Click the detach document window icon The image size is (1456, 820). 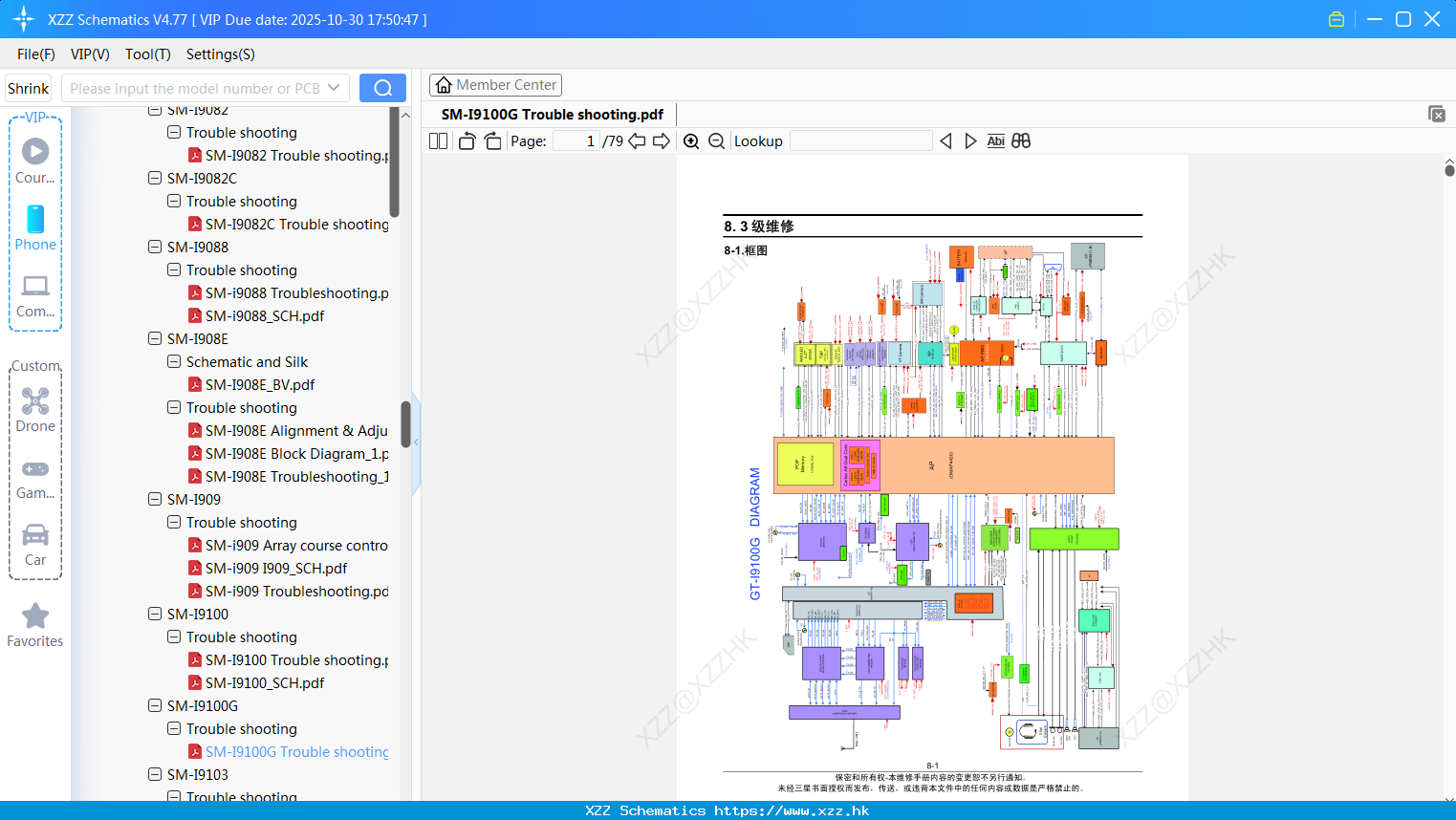[1436, 114]
